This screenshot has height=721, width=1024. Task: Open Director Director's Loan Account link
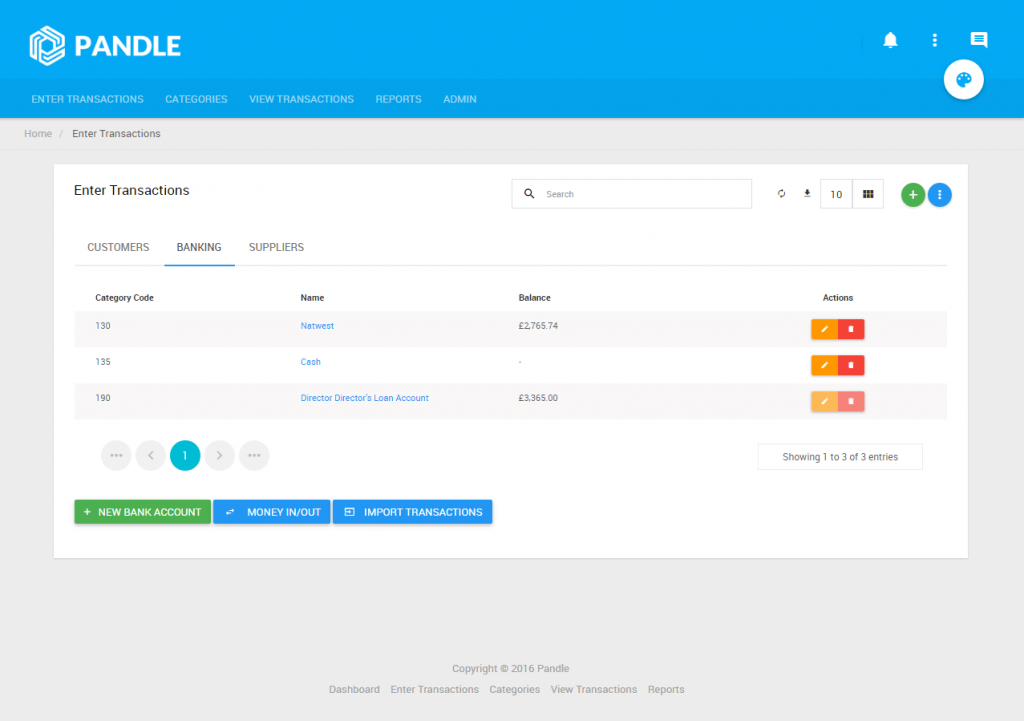(364, 398)
